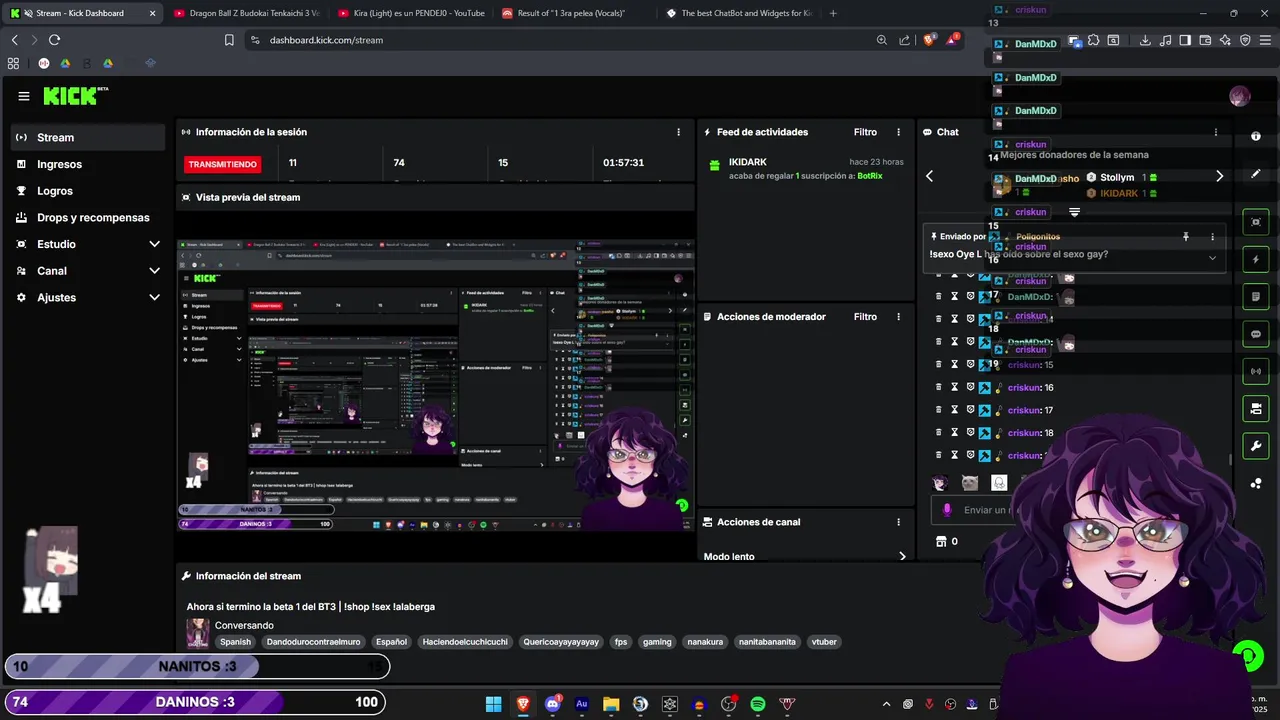Open the Chat panel options menu
The height and width of the screenshot is (720, 1280).
coord(1216,132)
